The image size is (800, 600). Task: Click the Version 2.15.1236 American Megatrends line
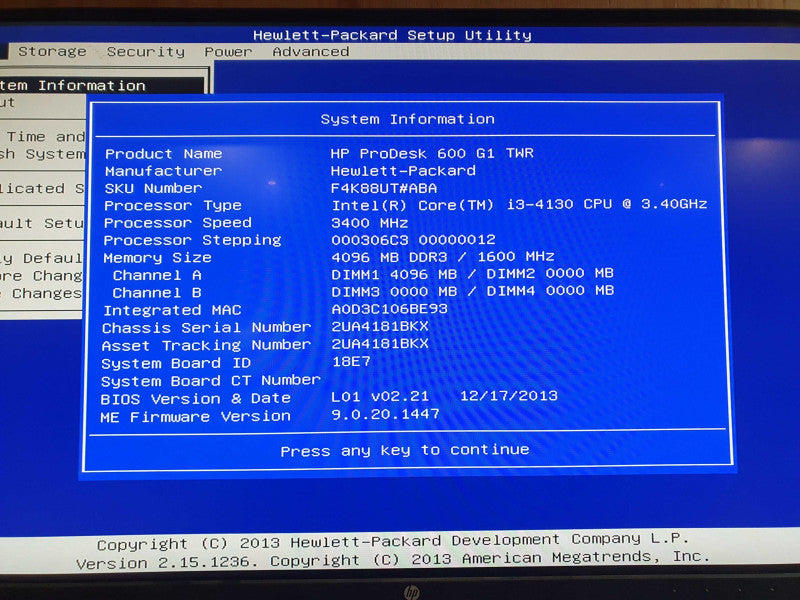coord(393,559)
